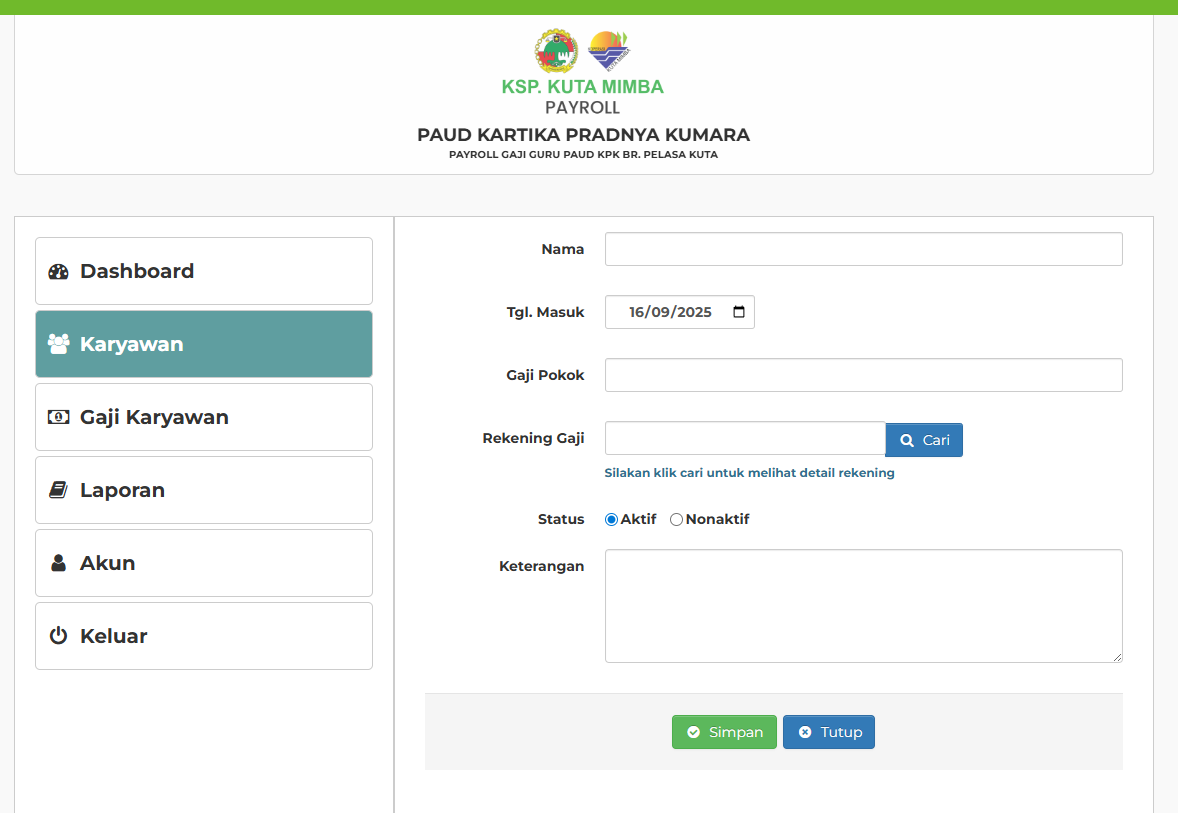Click the Dashboard gauge icon

(58, 271)
